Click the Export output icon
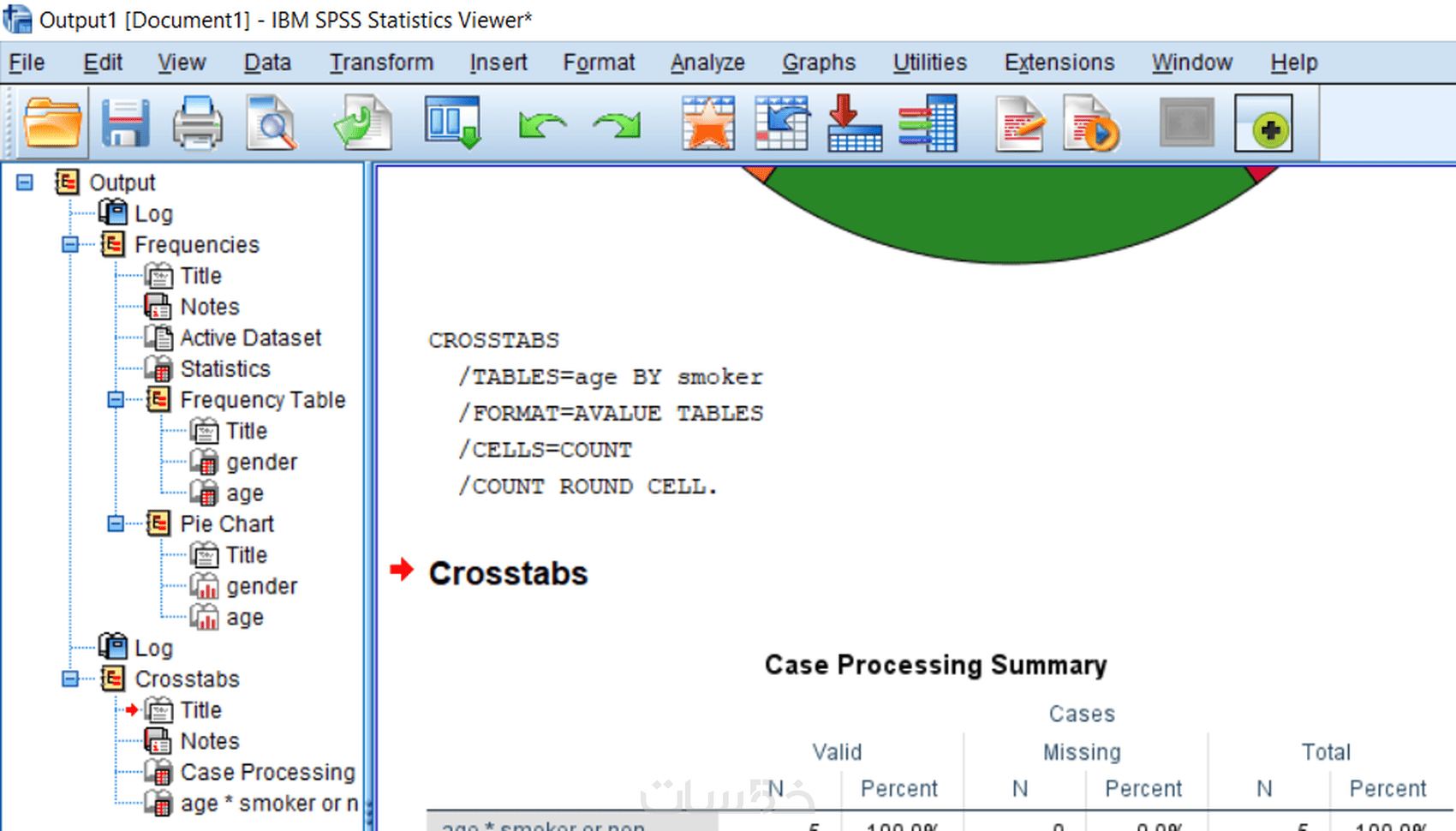This screenshot has width=1456, height=831. [362, 124]
